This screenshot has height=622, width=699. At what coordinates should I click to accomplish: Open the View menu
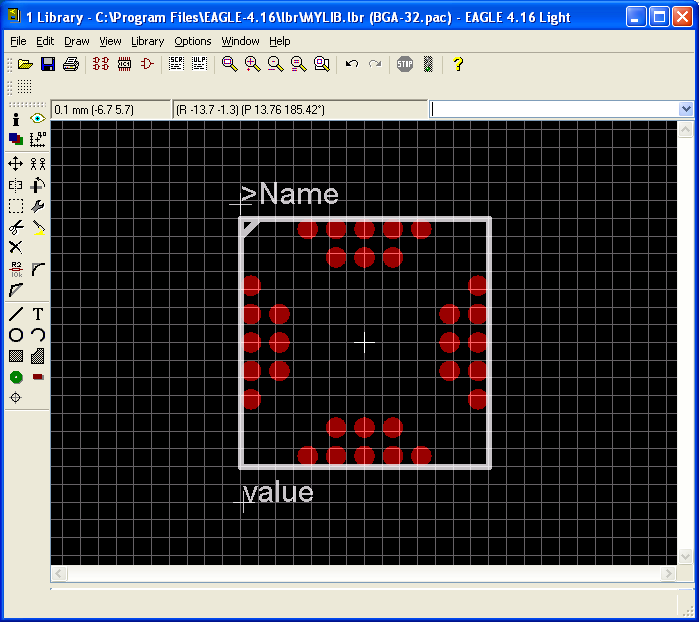coord(110,41)
